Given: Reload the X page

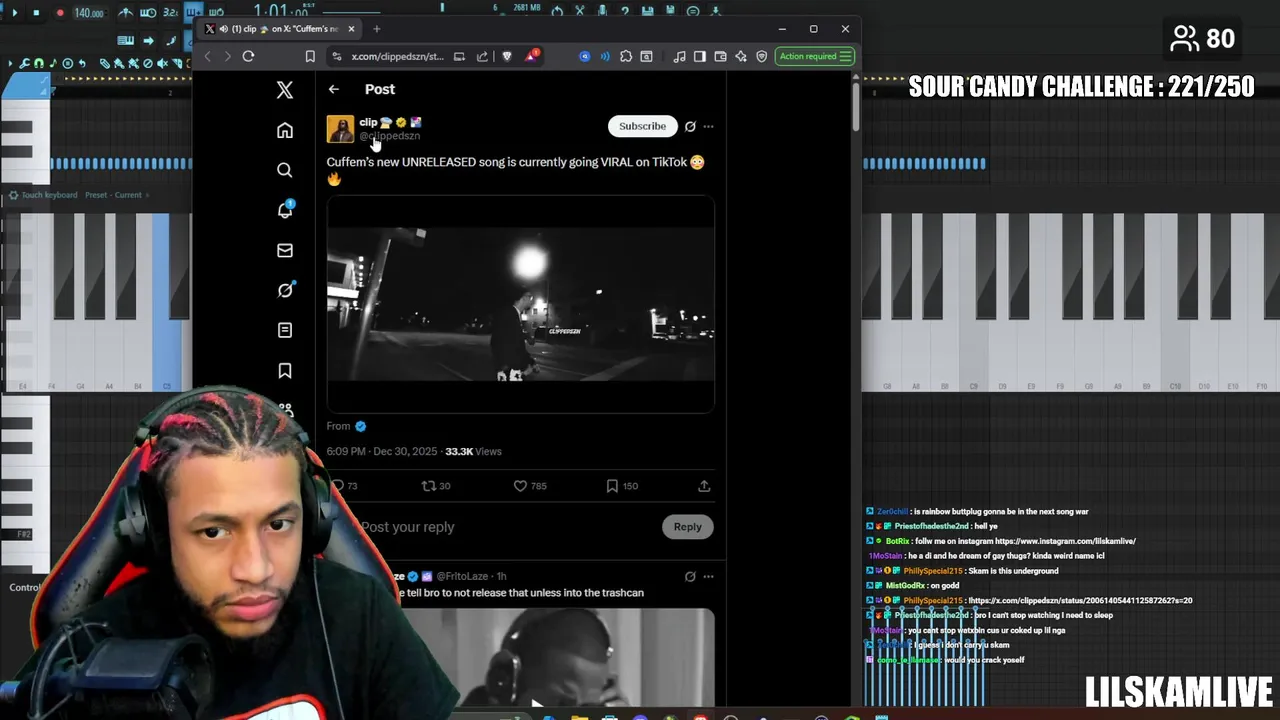Looking at the screenshot, I should point(248,56).
